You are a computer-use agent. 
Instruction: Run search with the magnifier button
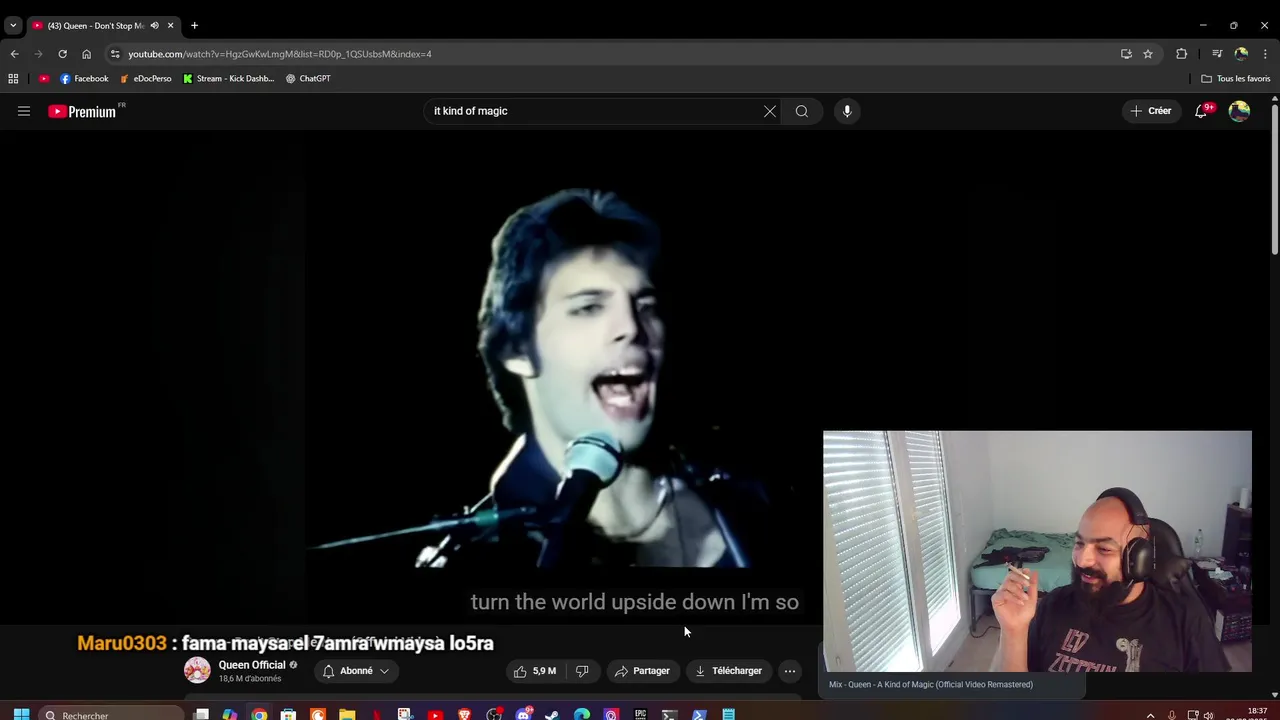point(802,111)
